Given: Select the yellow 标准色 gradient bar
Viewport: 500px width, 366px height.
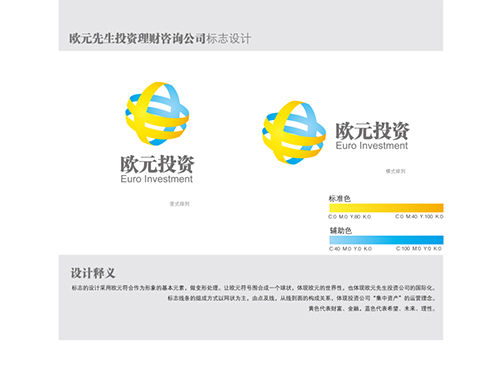Looking at the screenshot, I should (386, 208).
